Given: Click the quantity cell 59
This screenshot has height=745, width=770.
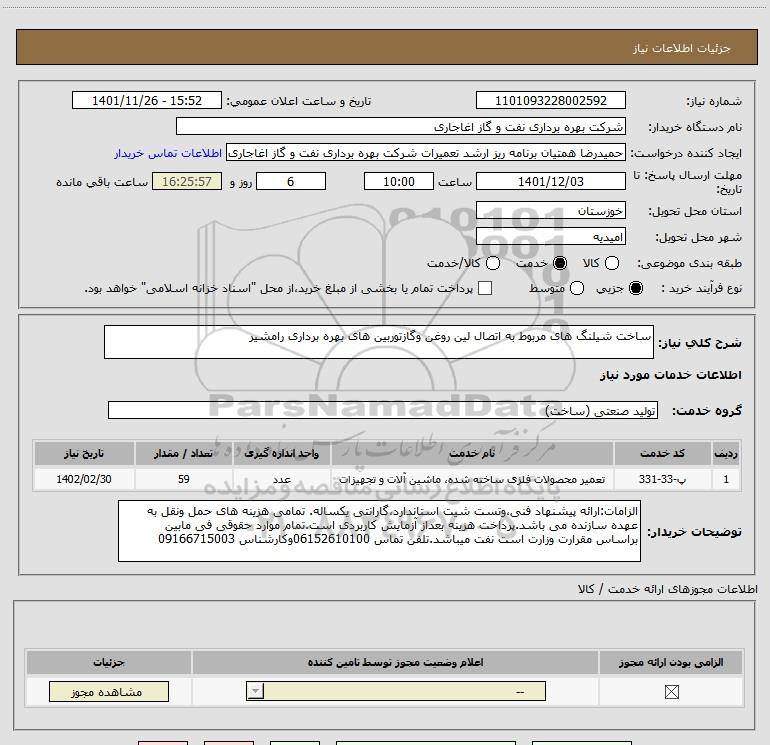Looking at the screenshot, I should pyautogui.click(x=184, y=479).
